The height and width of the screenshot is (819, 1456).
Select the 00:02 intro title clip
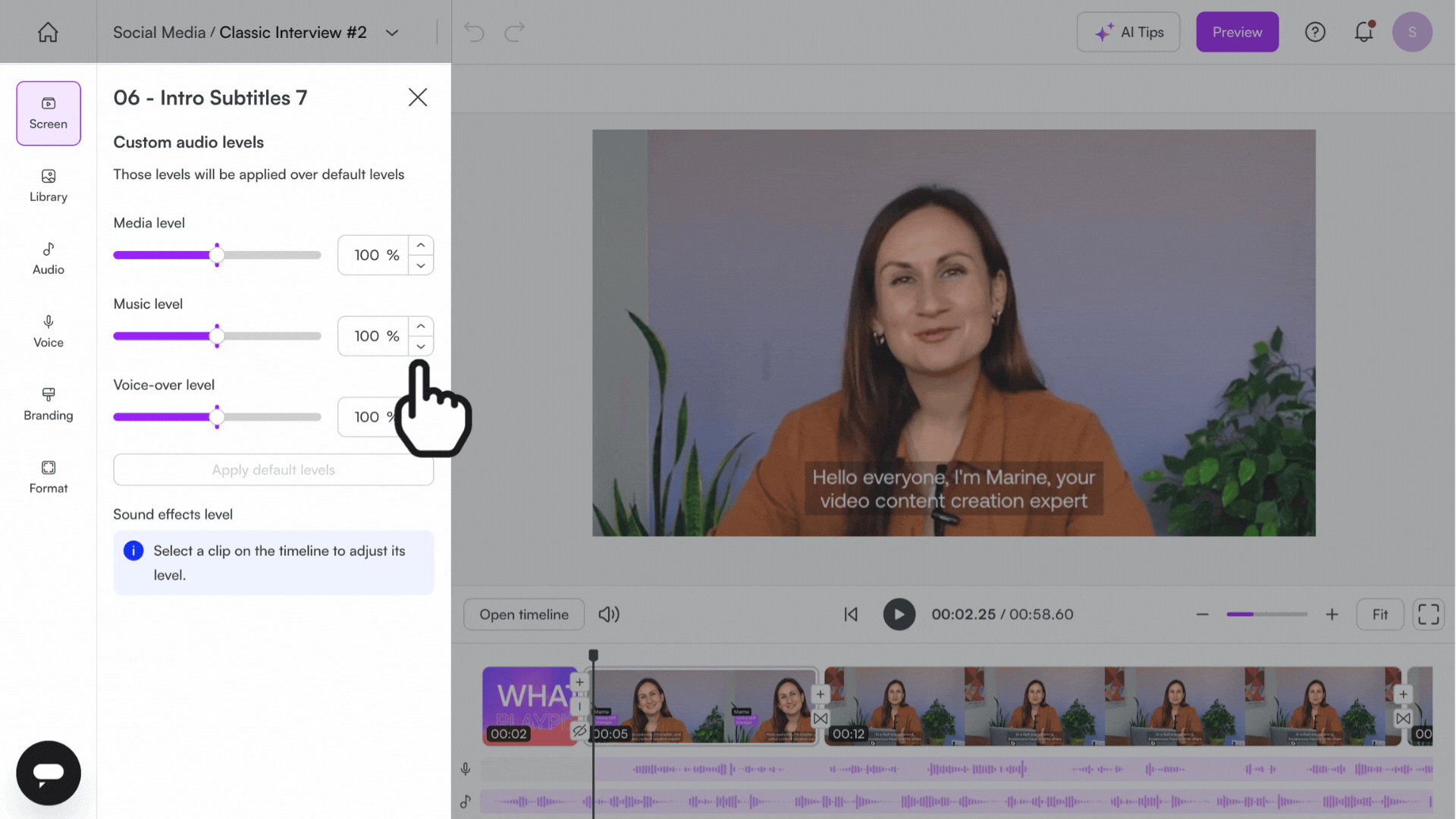[x=529, y=706]
